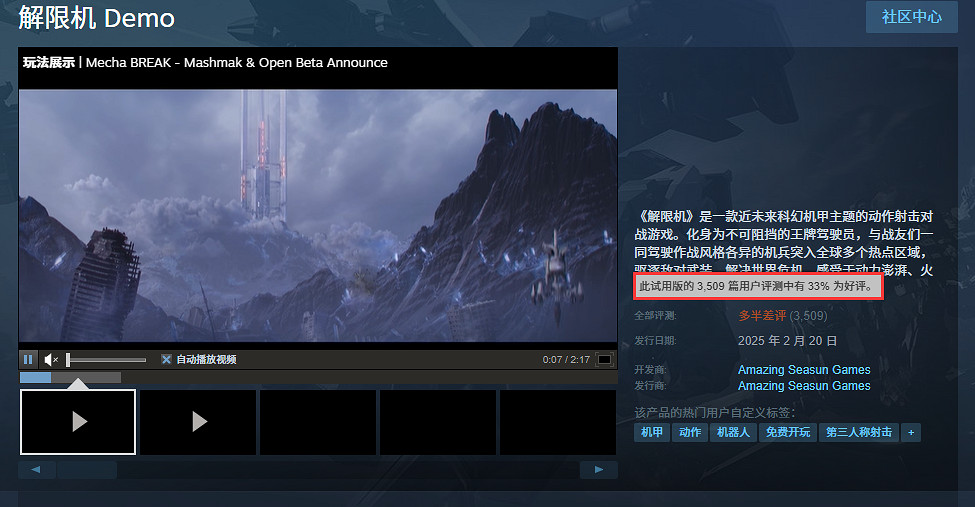
Task: Adjust the video volume slider
Action: 106,360
